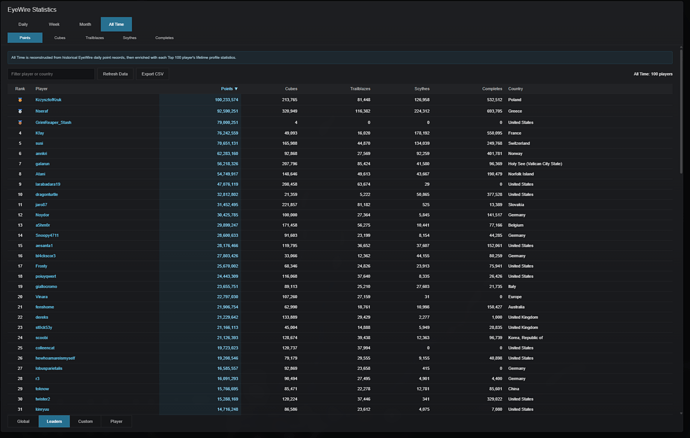Click the Refresh Data button
This screenshot has height=438, width=690.
[x=115, y=74]
